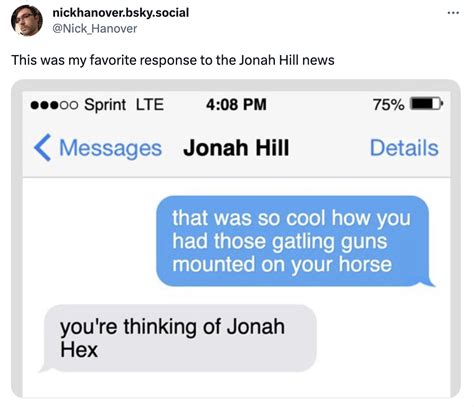
Task: Tap the 4:08 PM clock
Action: 236,105
